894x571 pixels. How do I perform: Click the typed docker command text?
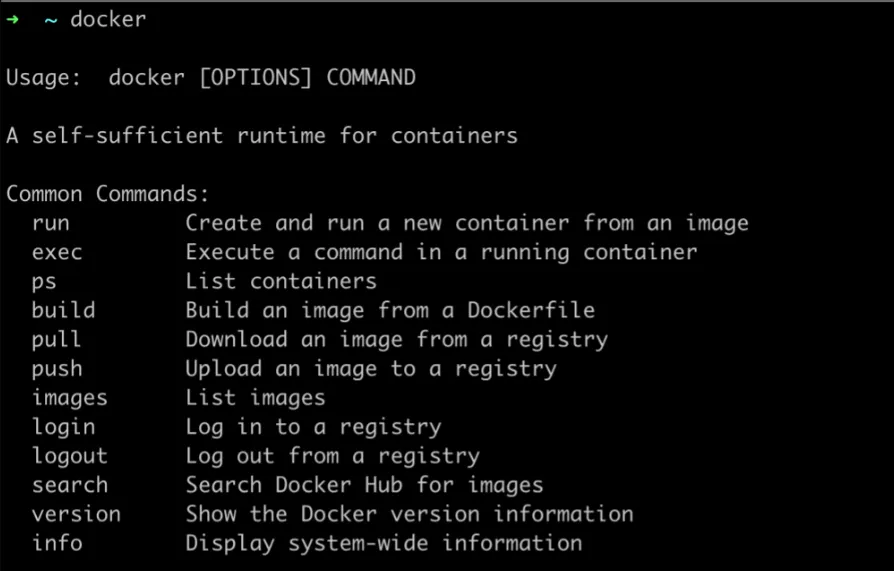[x=108, y=20]
